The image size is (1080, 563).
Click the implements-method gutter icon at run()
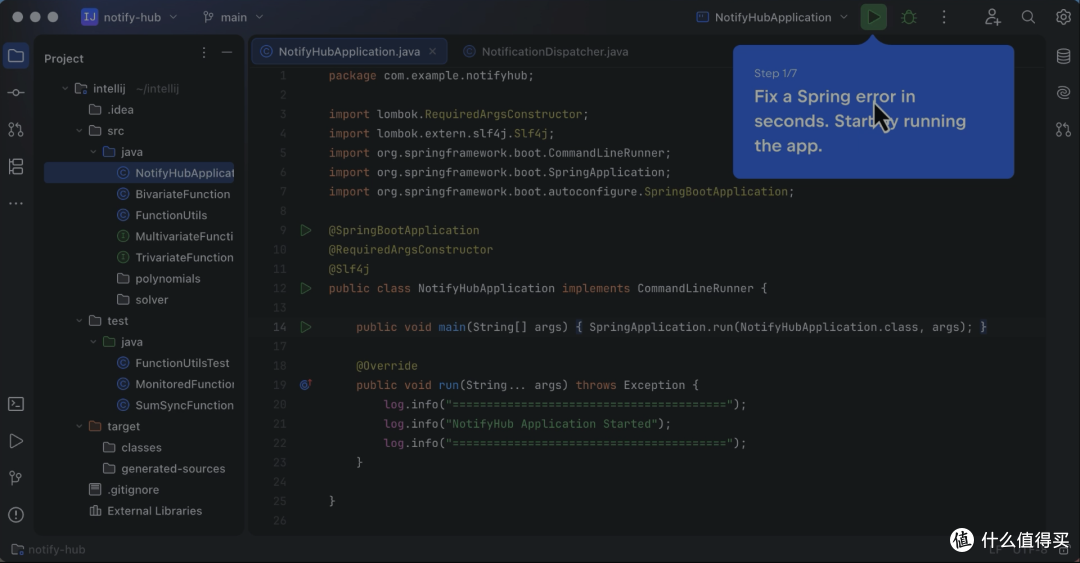tap(306, 385)
